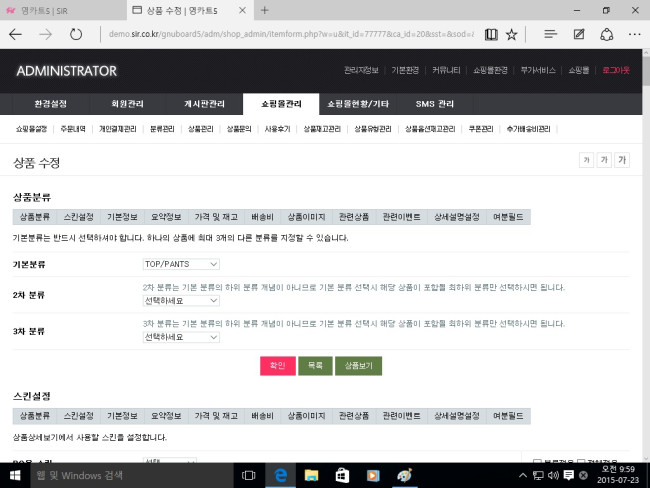Open File Explorer from the taskbar
Image resolution: width=650 pixels, height=488 pixels.
(311, 474)
